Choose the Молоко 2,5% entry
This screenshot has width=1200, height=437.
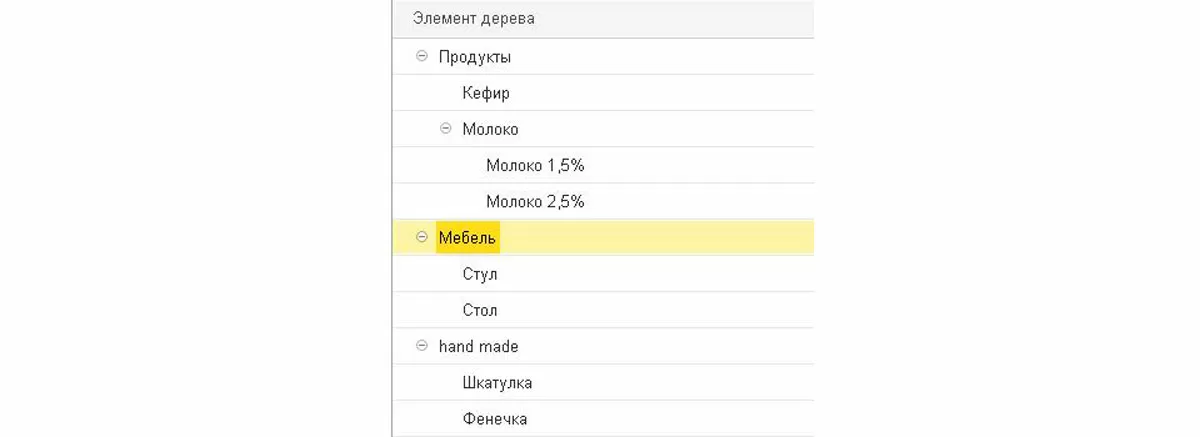click(x=535, y=202)
